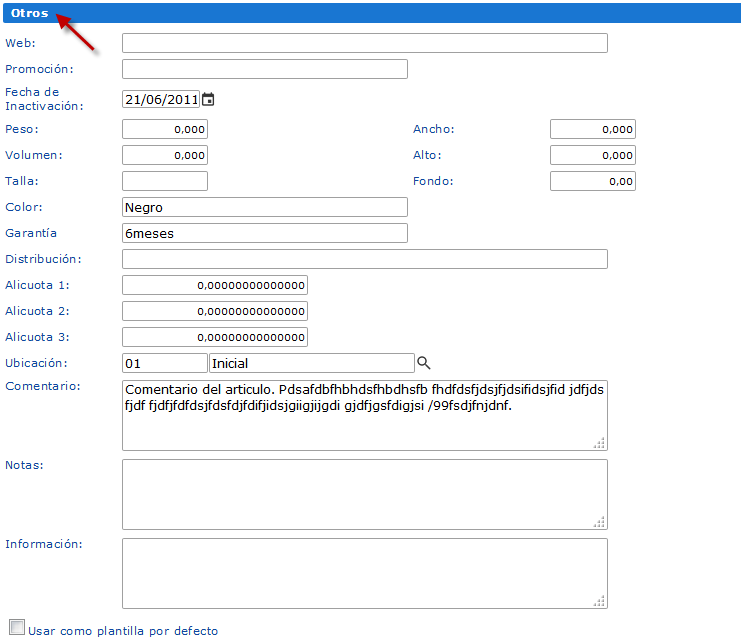Open the calendar picker for Fecha de Inactivación

click(208, 99)
